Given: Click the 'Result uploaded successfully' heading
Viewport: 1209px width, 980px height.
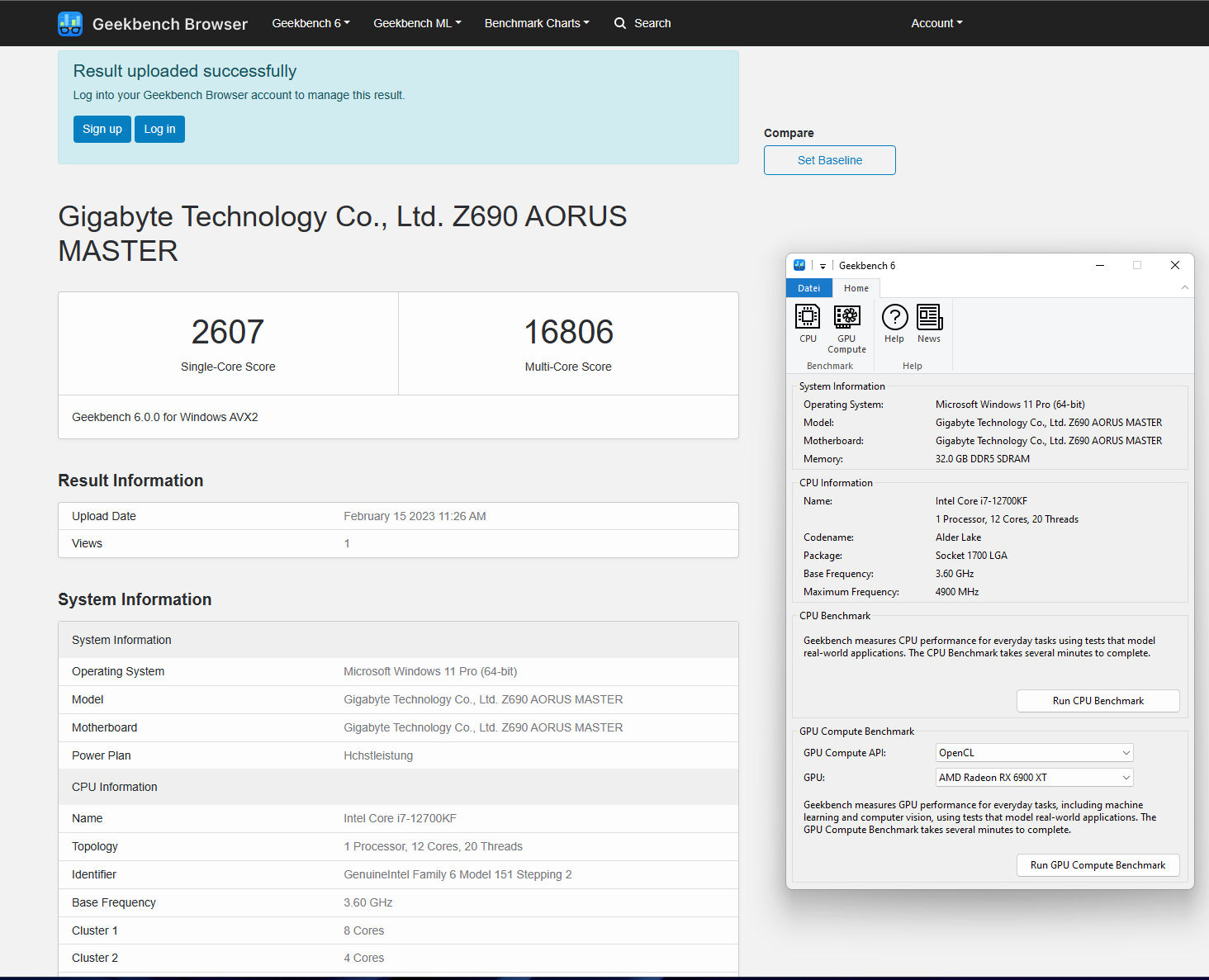Looking at the screenshot, I should point(185,71).
